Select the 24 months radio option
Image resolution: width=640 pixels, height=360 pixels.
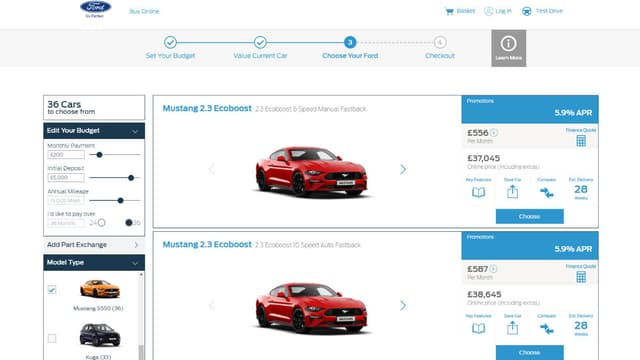(102, 222)
